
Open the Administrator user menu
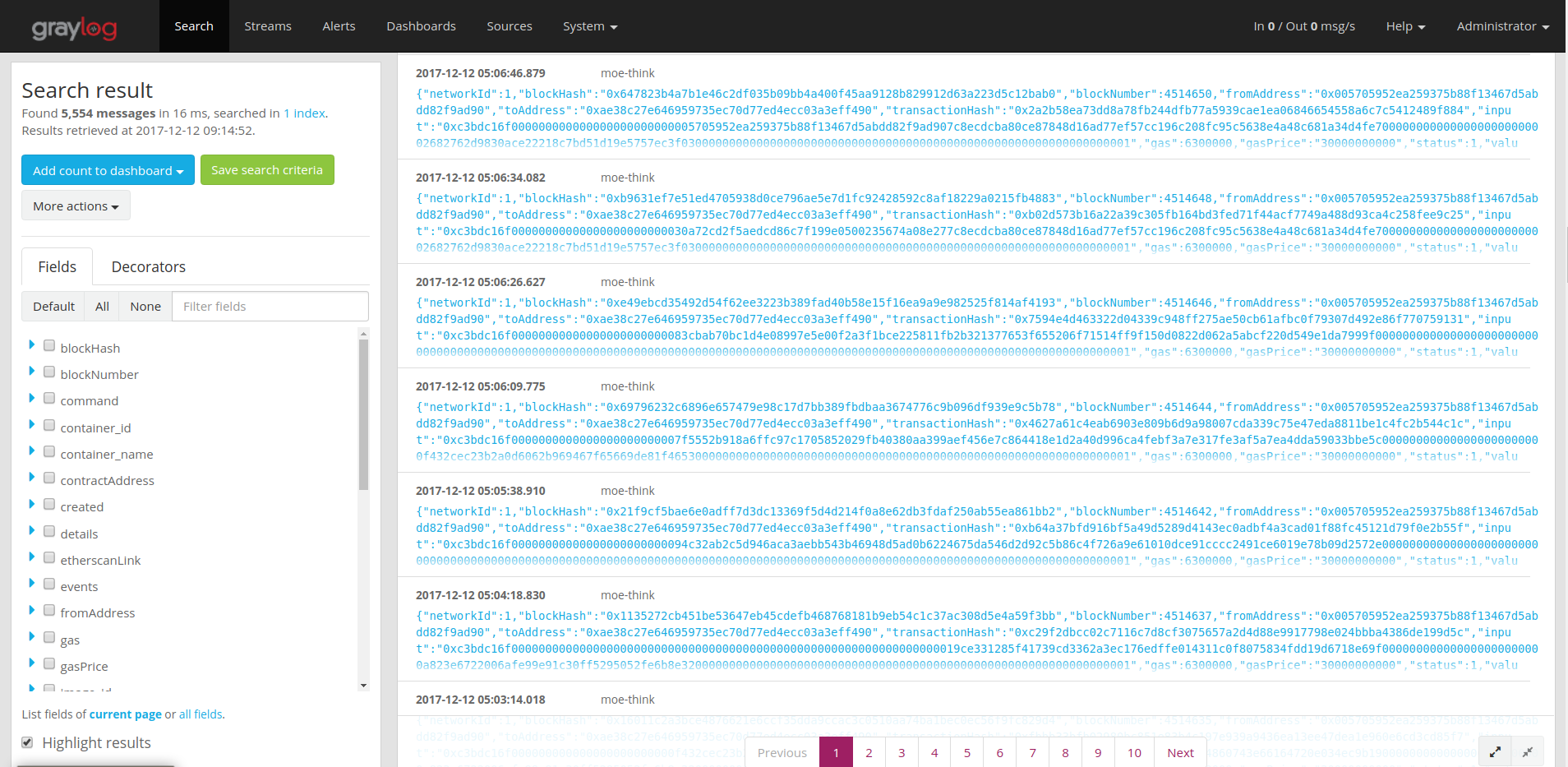click(1503, 26)
